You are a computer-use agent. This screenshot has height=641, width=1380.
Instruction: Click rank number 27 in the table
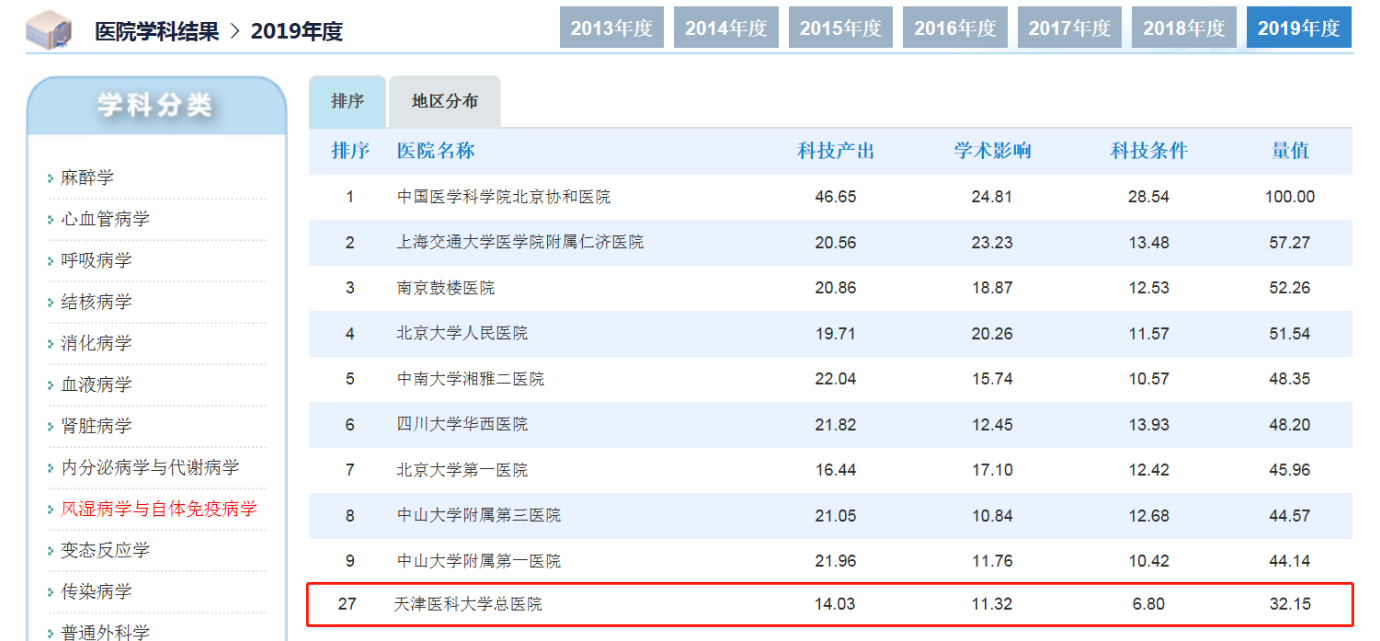(x=347, y=604)
